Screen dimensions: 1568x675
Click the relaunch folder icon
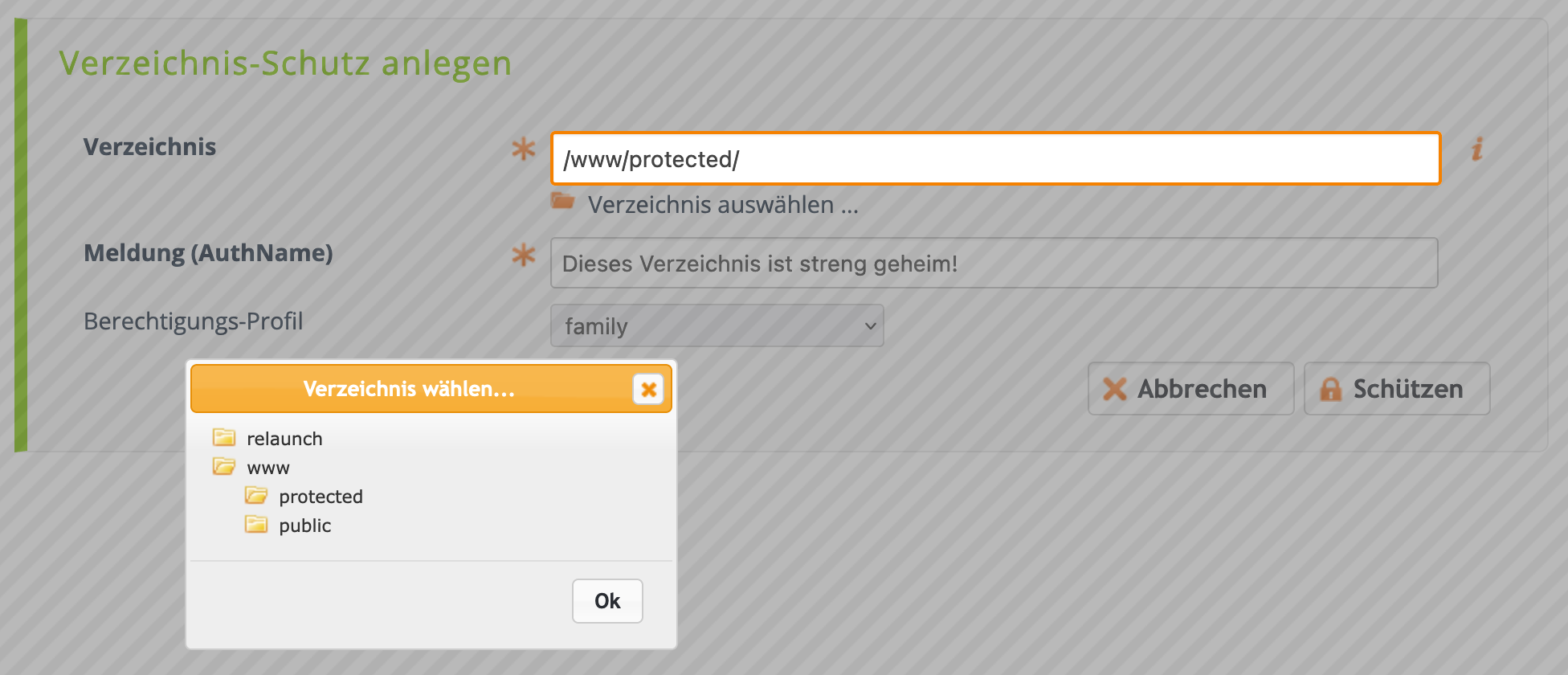(x=224, y=437)
